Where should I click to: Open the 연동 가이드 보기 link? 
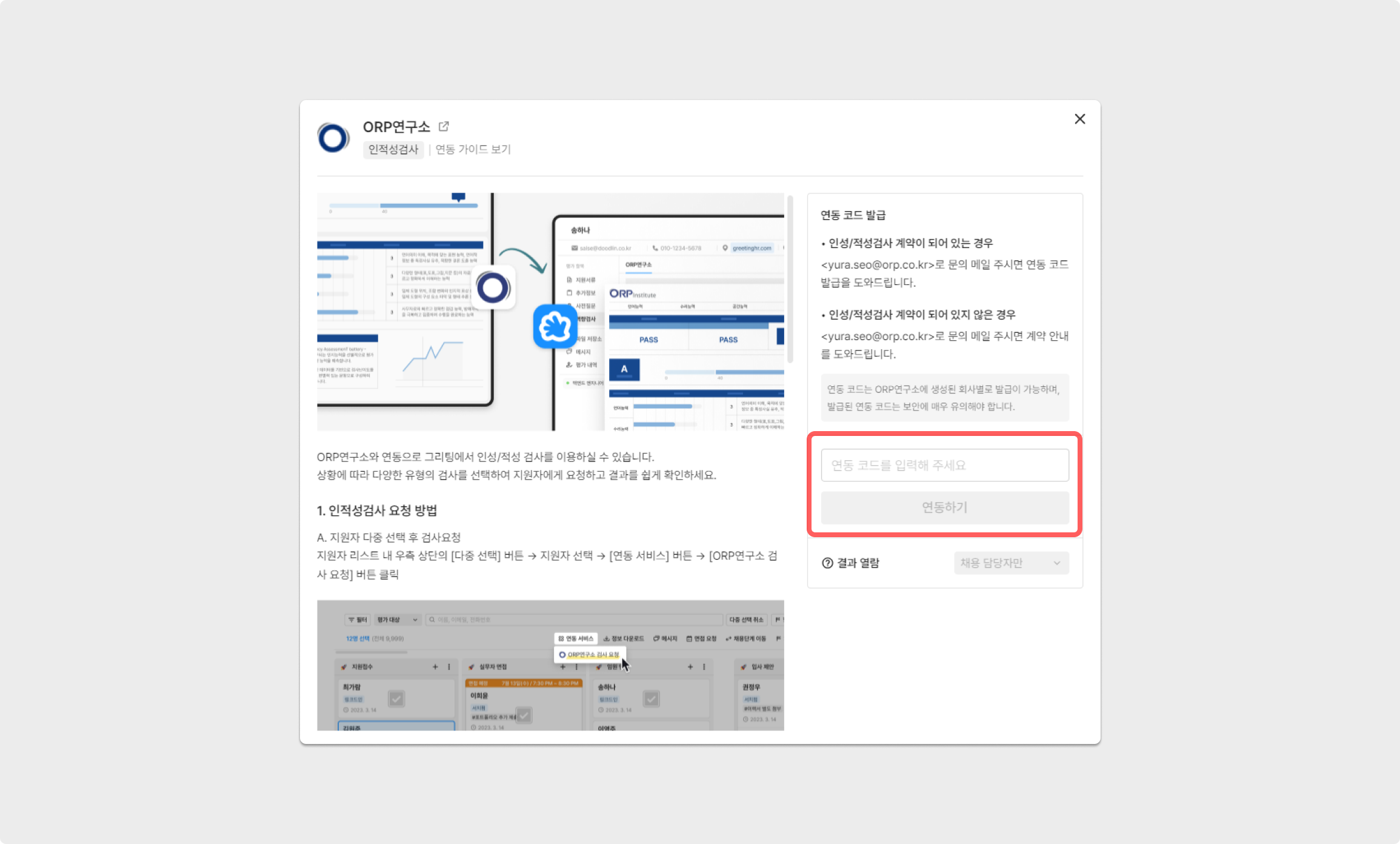click(473, 149)
